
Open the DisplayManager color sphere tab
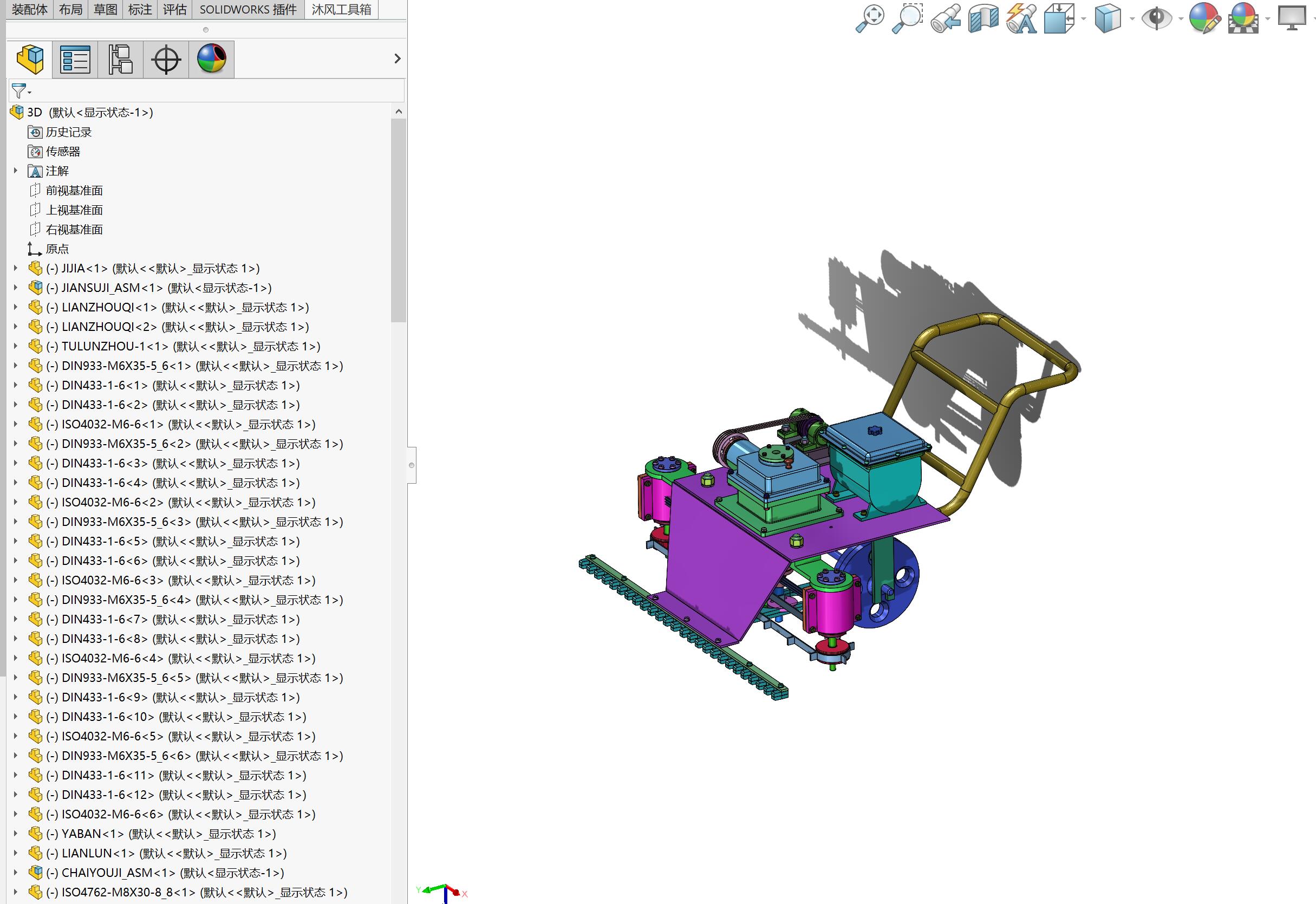click(x=211, y=59)
